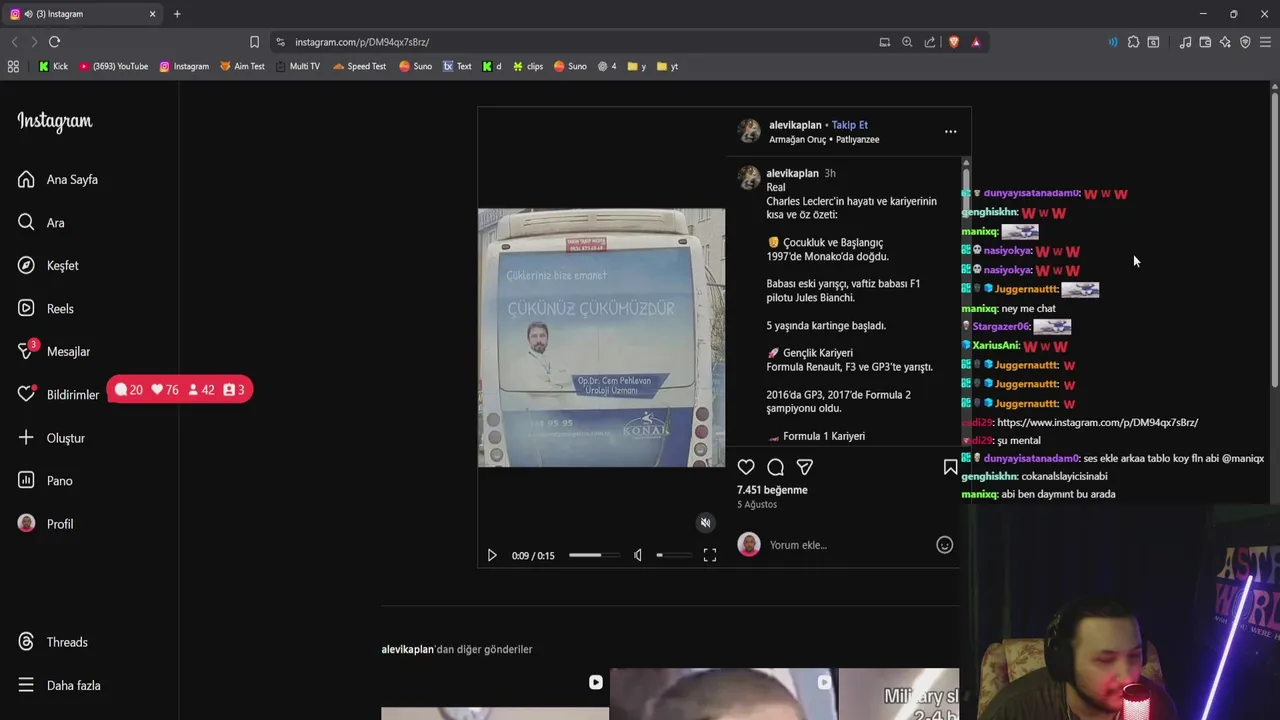Open apps grid icon in bookmarks bar
Screen dimensions: 1280x720
pos(13,67)
